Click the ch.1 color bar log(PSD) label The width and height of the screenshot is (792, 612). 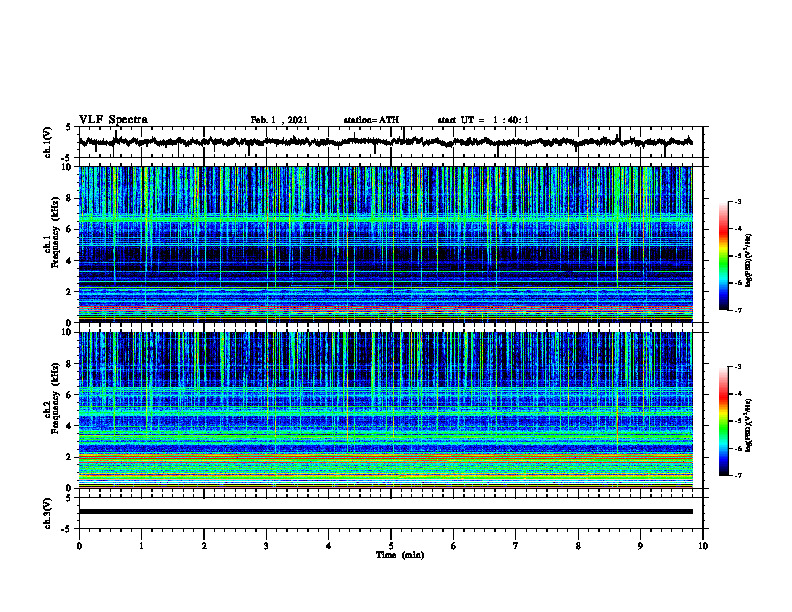749,260
